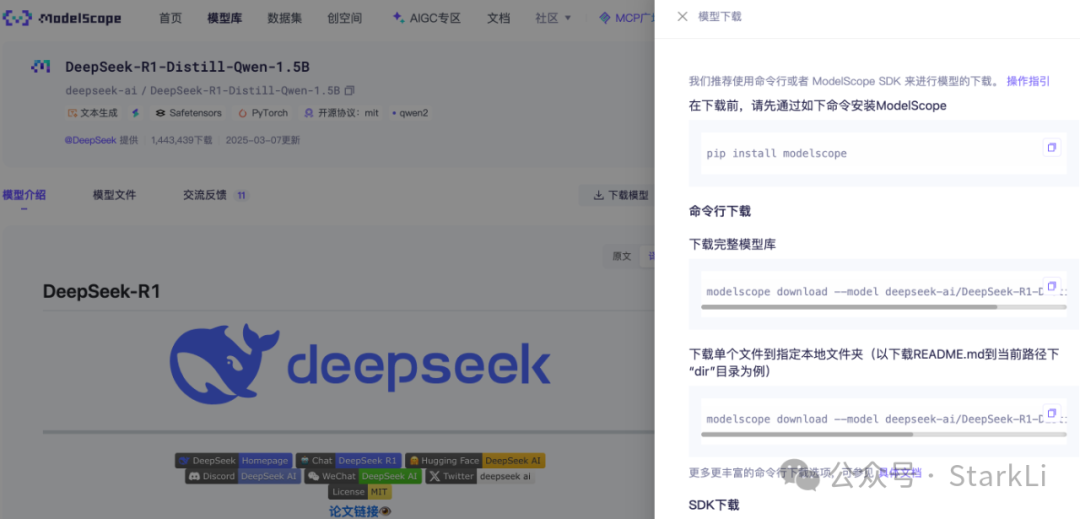Copy the model path deepseek-ai/DeepSeek-R1-Distill-Qwen-1.5B
This screenshot has height=519, width=1080.
(350, 90)
